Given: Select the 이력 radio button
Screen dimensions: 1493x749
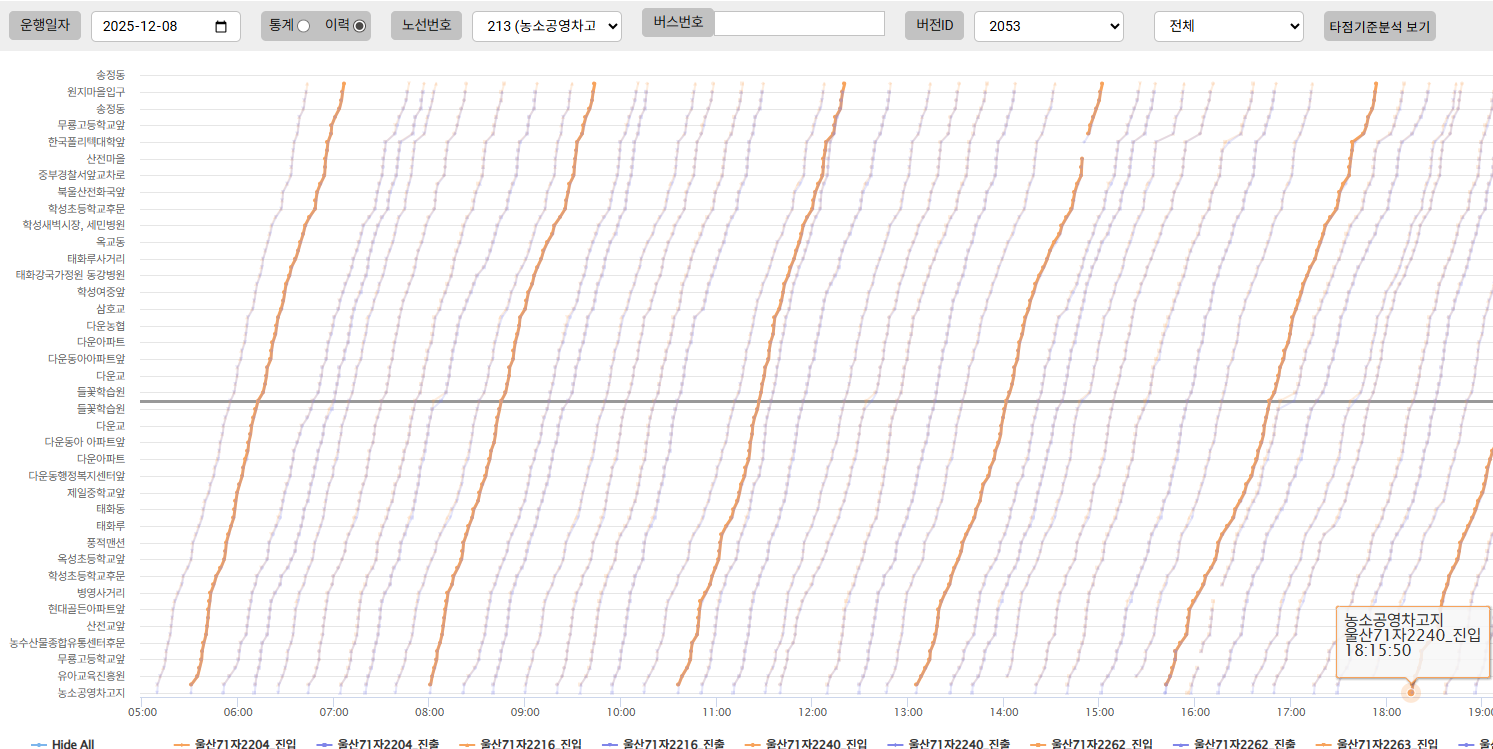Looking at the screenshot, I should click(360, 26).
